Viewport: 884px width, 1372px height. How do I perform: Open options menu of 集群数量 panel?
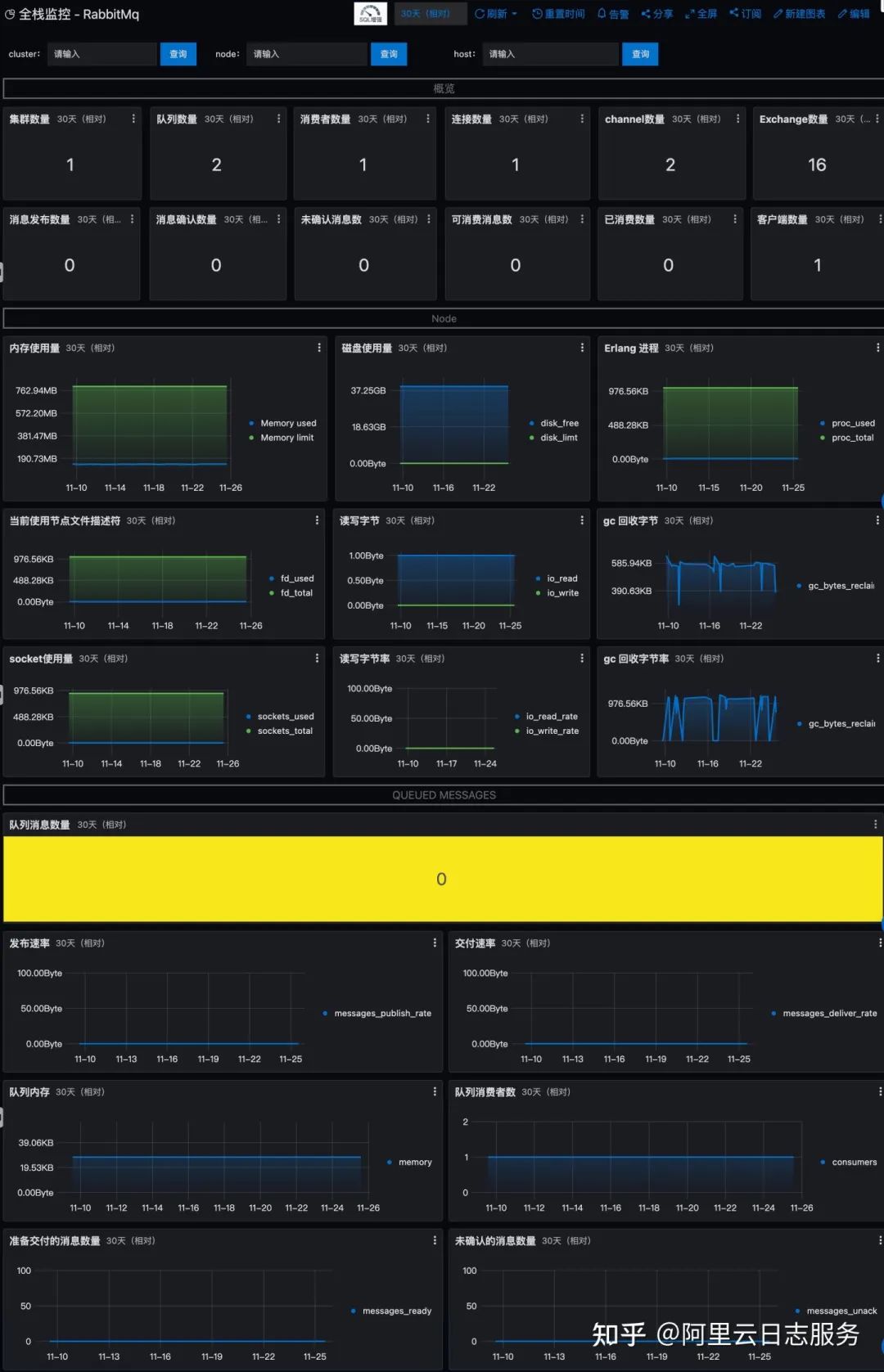point(133,119)
